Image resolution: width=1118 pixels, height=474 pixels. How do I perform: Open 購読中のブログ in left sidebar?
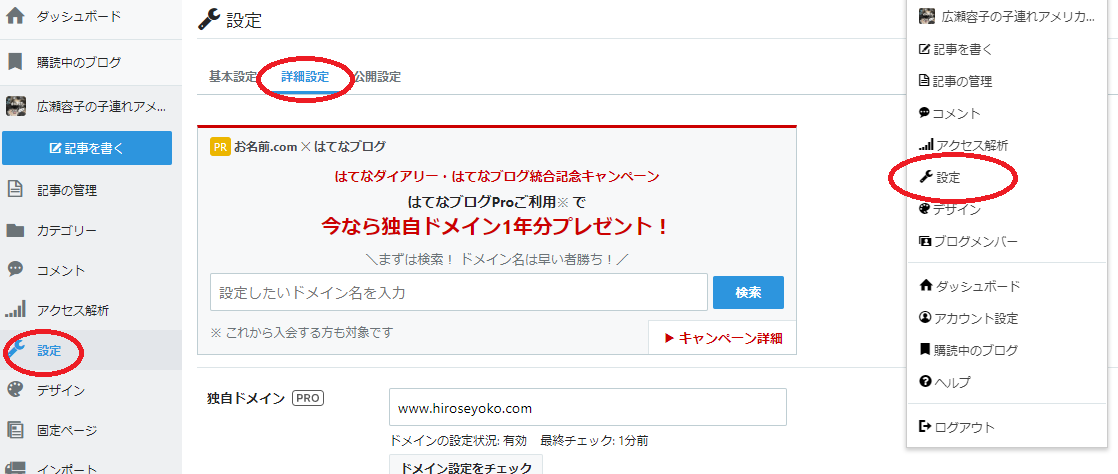78,62
